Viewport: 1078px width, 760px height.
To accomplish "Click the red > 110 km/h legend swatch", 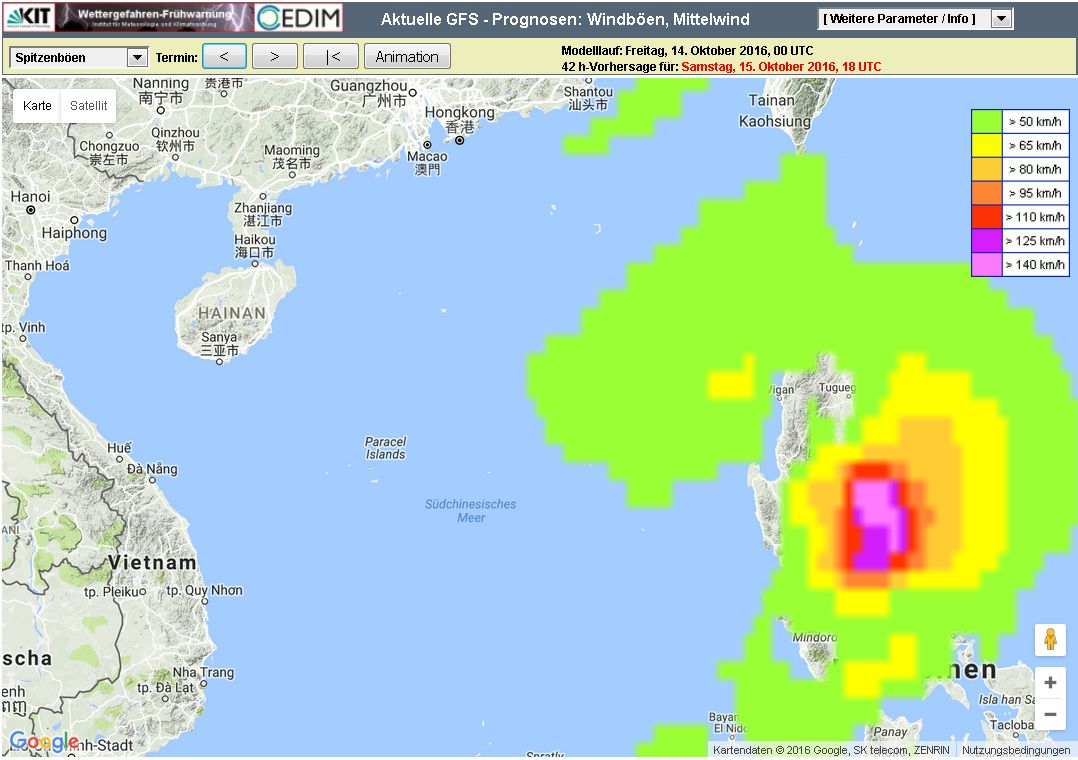I will click(x=987, y=217).
